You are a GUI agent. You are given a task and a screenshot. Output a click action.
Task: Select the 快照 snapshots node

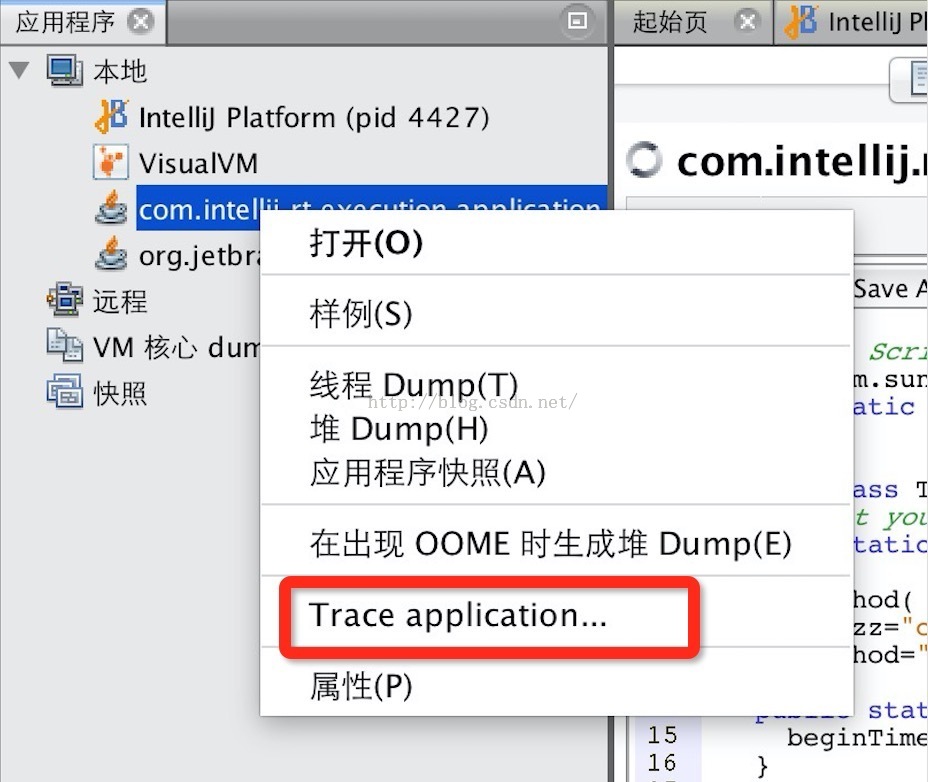pyautogui.click(x=120, y=394)
